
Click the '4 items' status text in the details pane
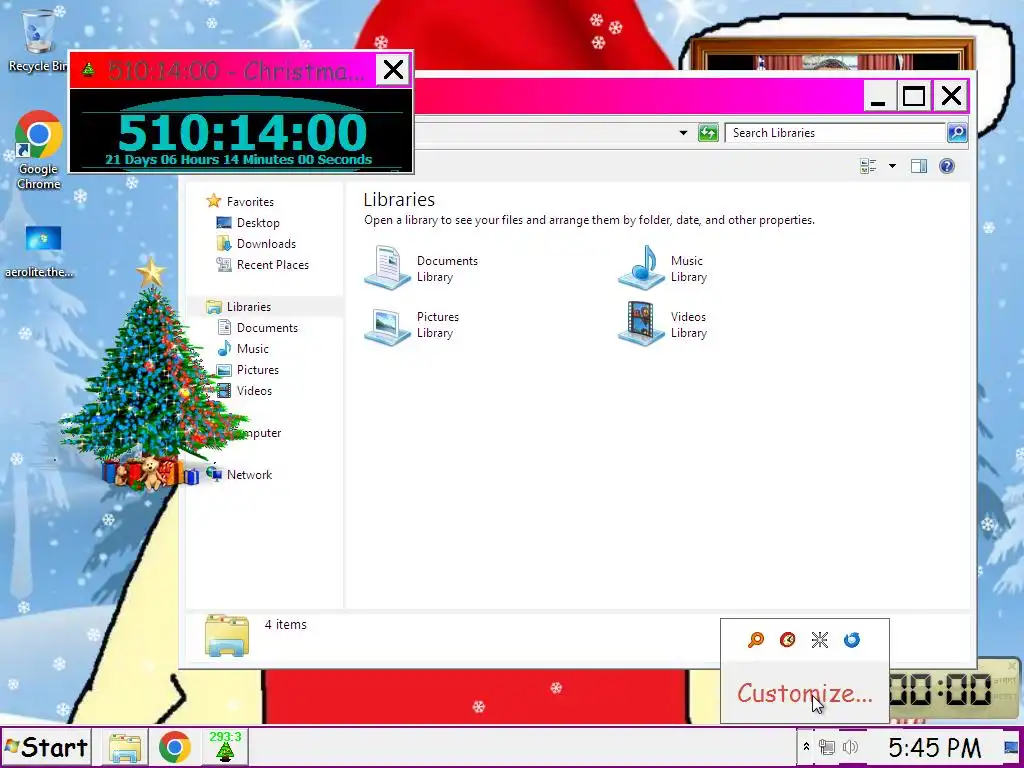pyautogui.click(x=285, y=625)
